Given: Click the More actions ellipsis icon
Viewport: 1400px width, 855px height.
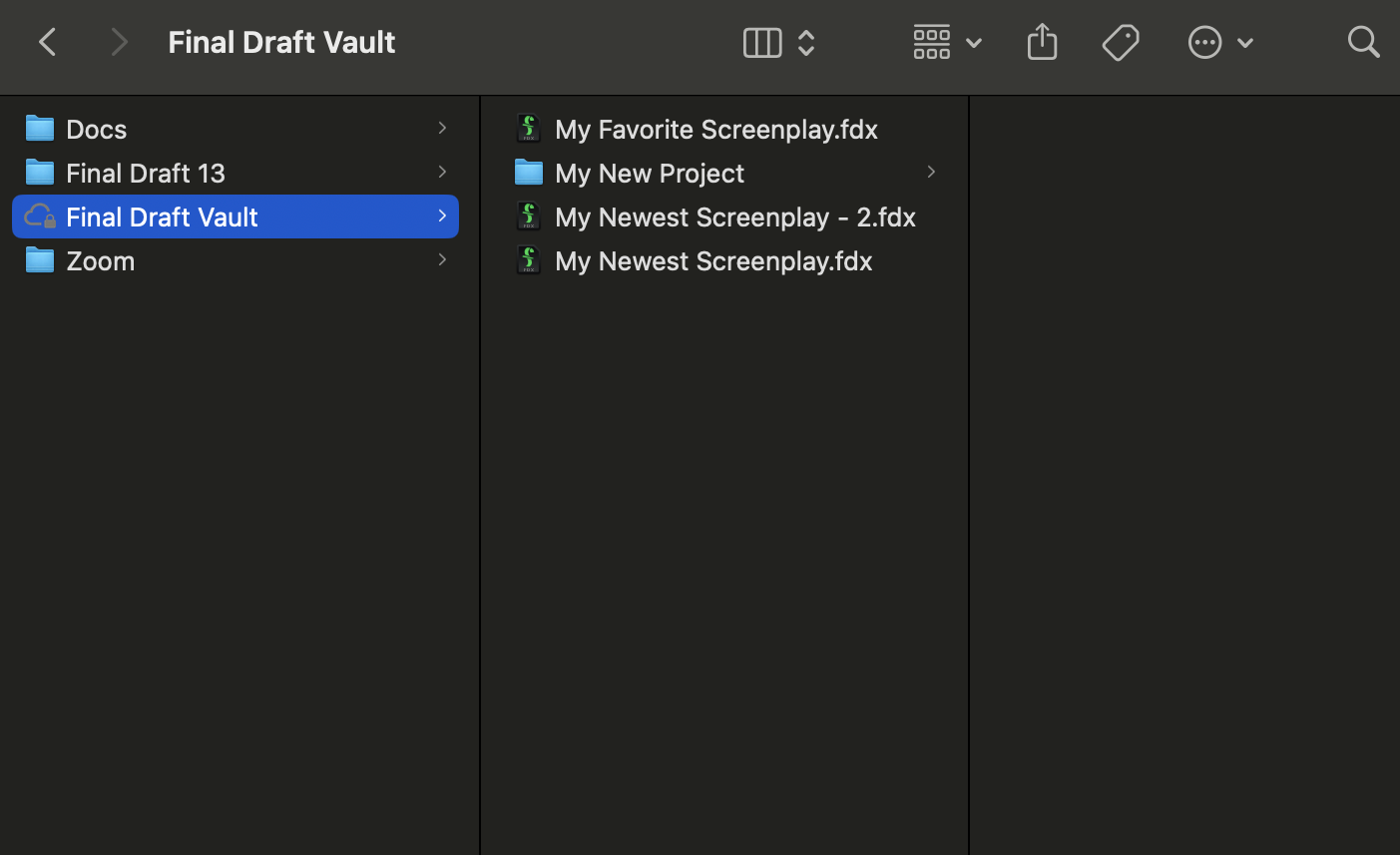Looking at the screenshot, I should click(1204, 43).
